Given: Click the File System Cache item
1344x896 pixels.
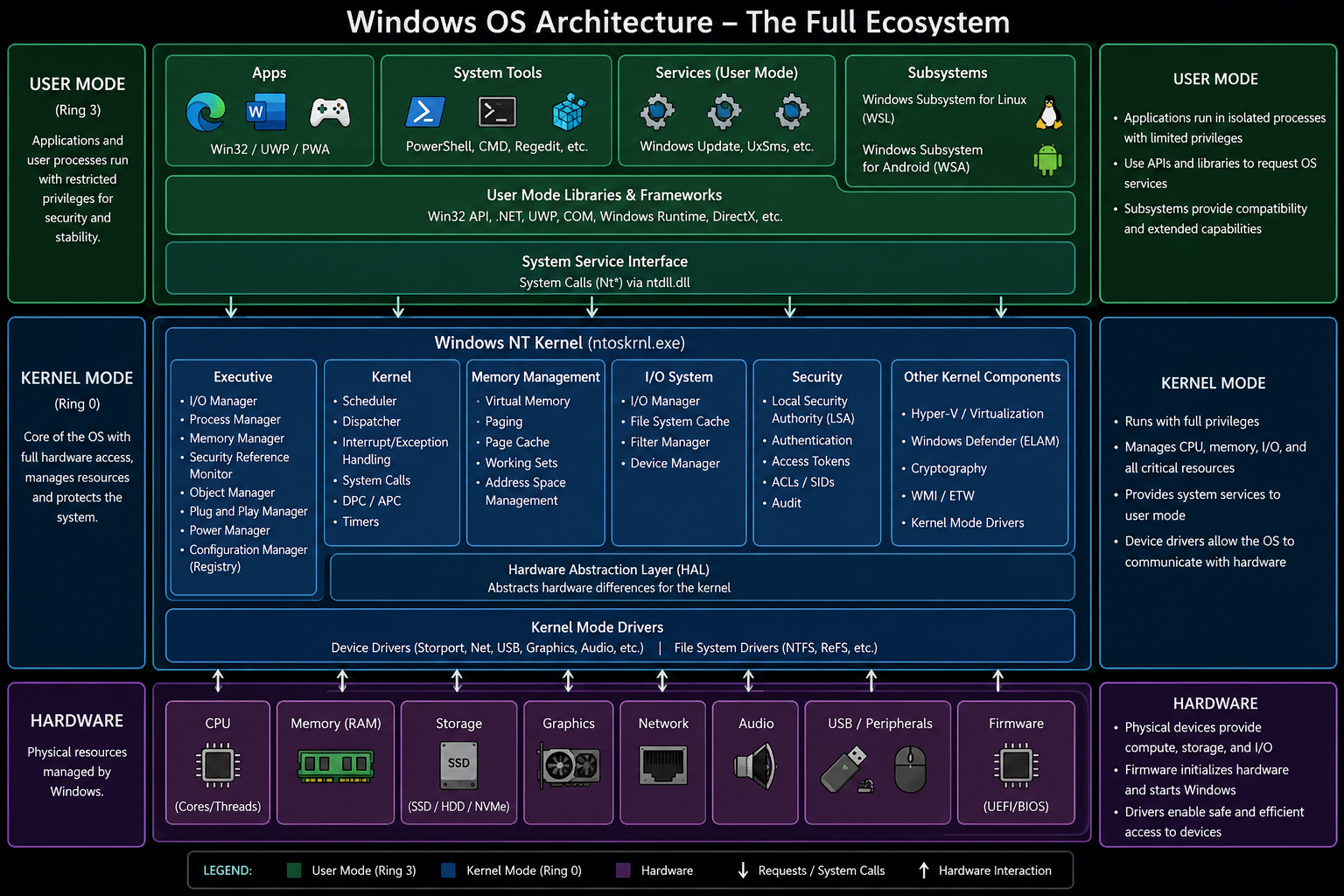Looking at the screenshot, I should tap(680, 422).
